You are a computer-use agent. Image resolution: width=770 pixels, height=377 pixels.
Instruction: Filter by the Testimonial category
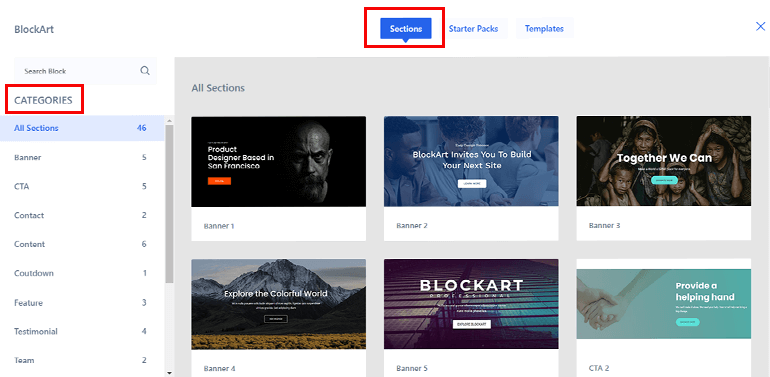point(82,331)
